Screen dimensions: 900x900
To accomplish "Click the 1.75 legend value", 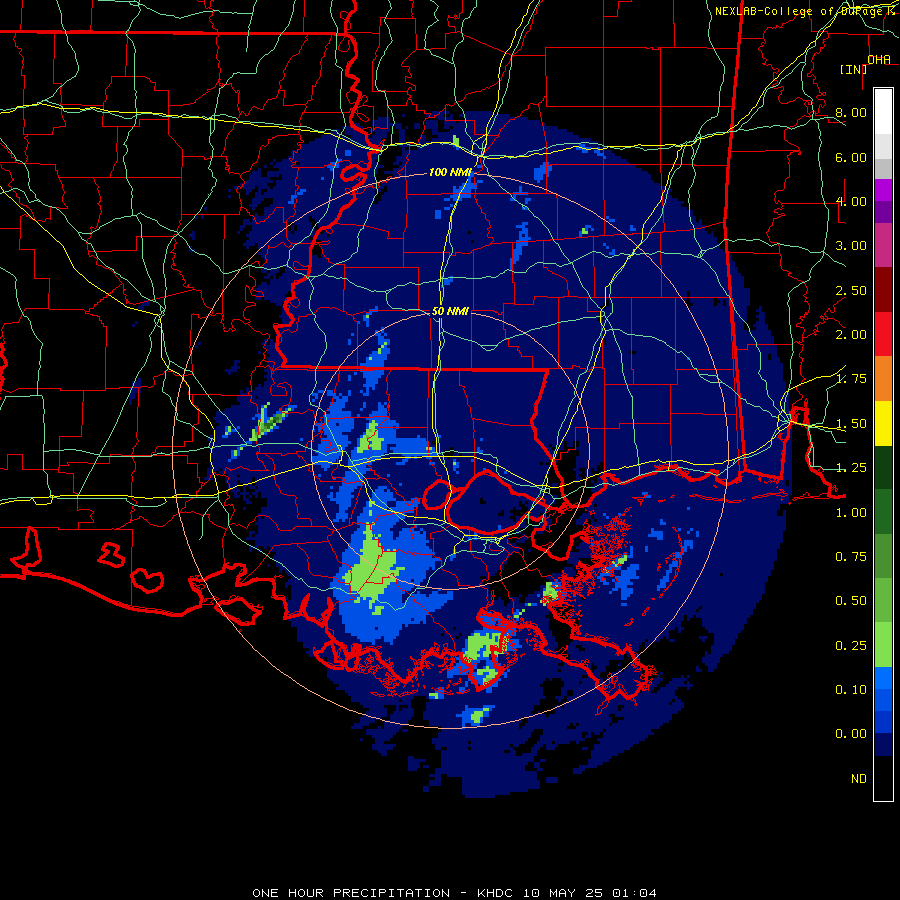I will pyautogui.click(x=851, y=379).
